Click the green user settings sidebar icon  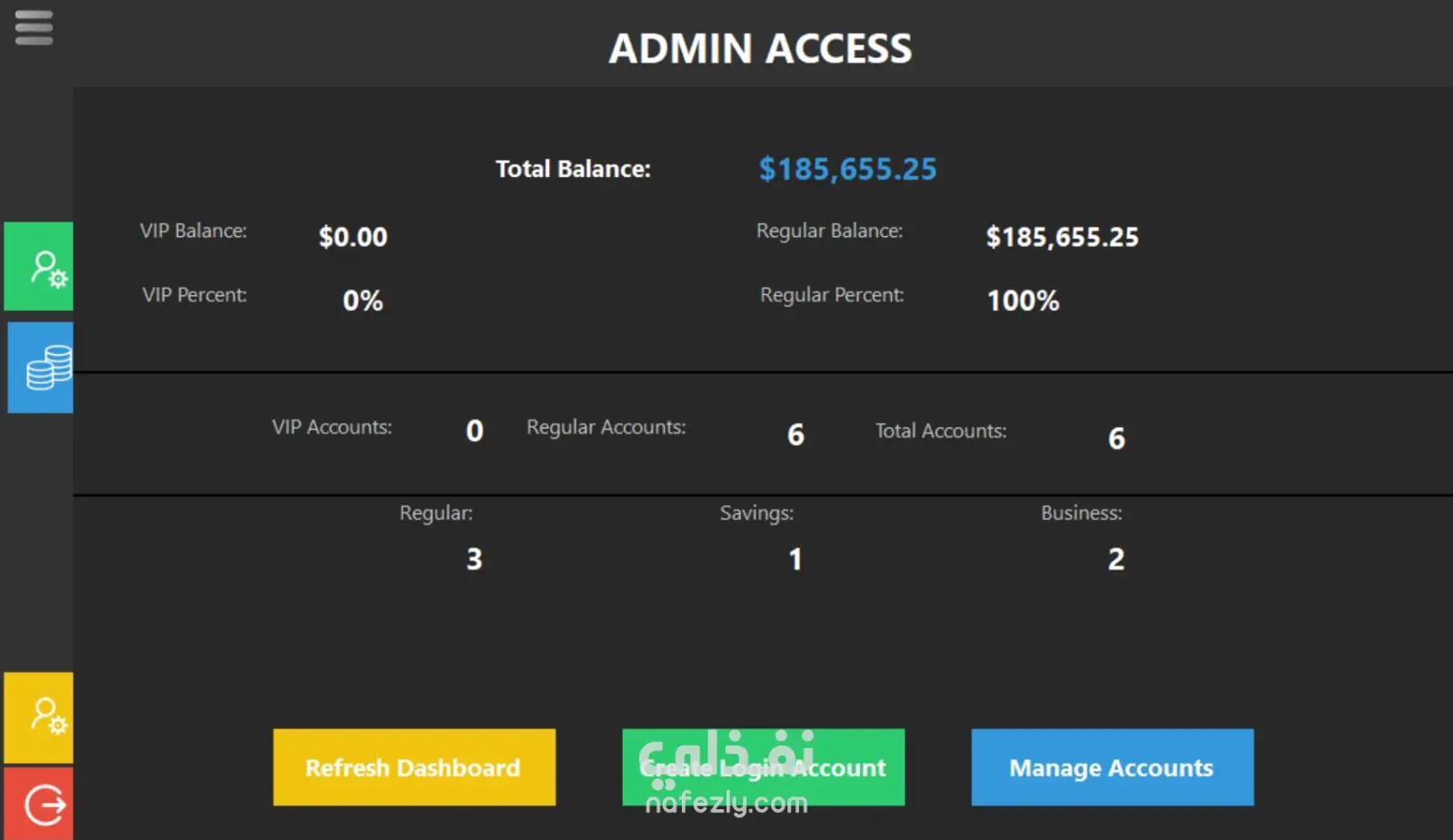coord(39,266)
